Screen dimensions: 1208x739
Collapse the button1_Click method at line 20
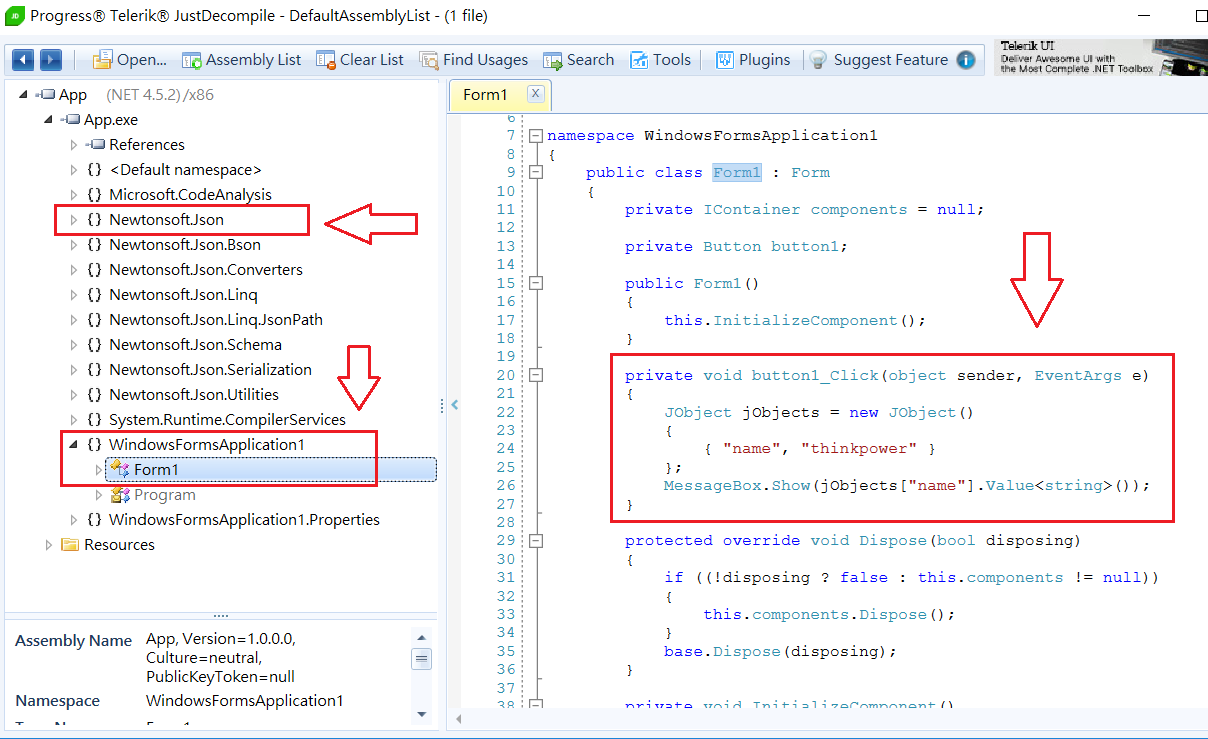536,375
